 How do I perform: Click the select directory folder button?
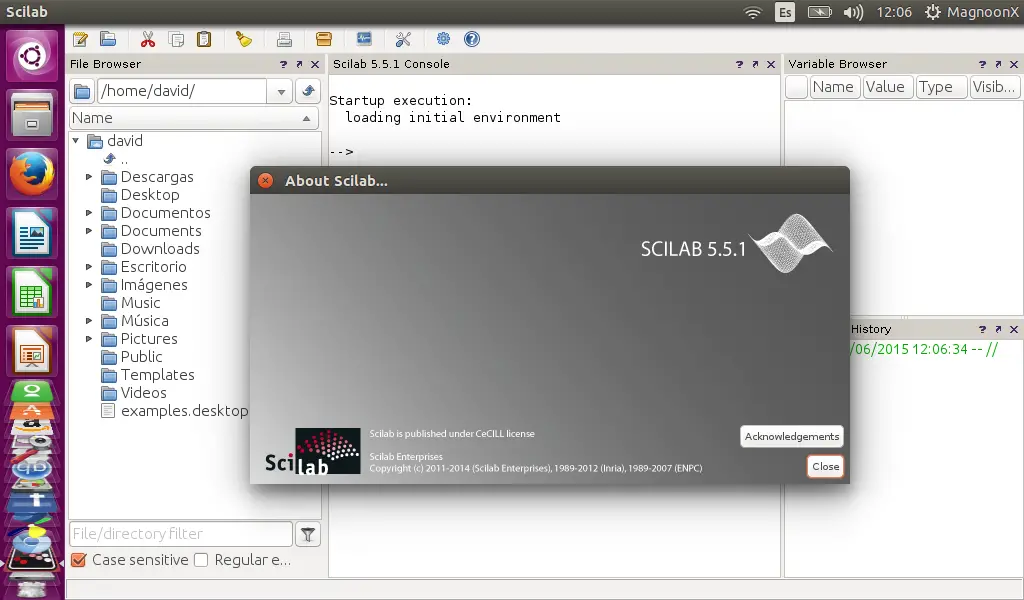pyautogui.click(x=82, y=91)
